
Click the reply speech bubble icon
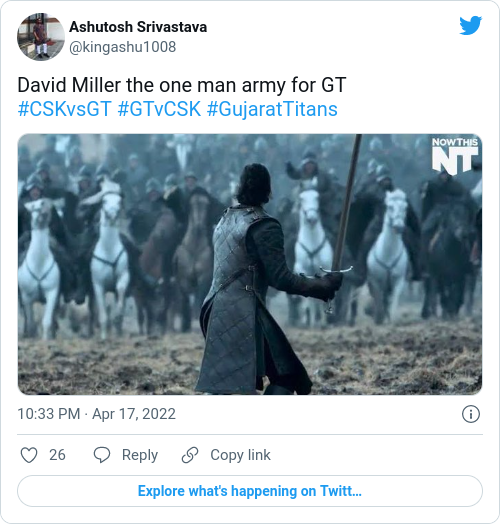[102, 455]
